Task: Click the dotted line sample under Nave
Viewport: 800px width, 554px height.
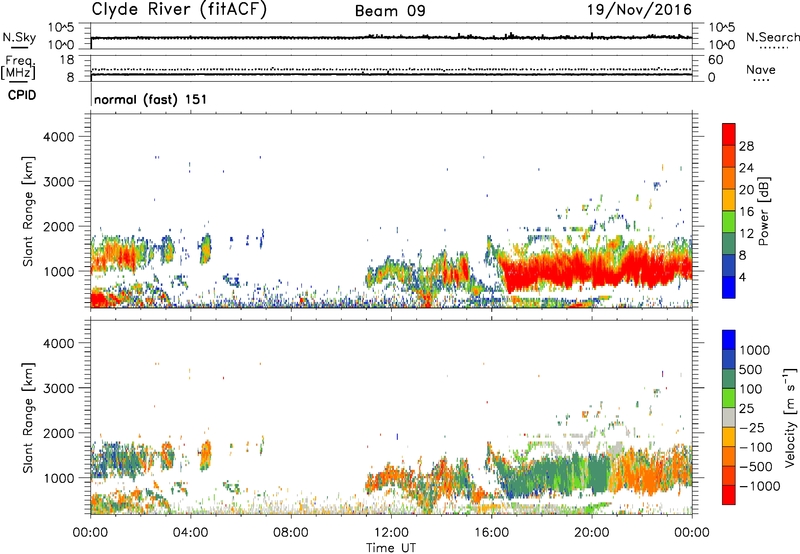Action: [x=761, y=80]
